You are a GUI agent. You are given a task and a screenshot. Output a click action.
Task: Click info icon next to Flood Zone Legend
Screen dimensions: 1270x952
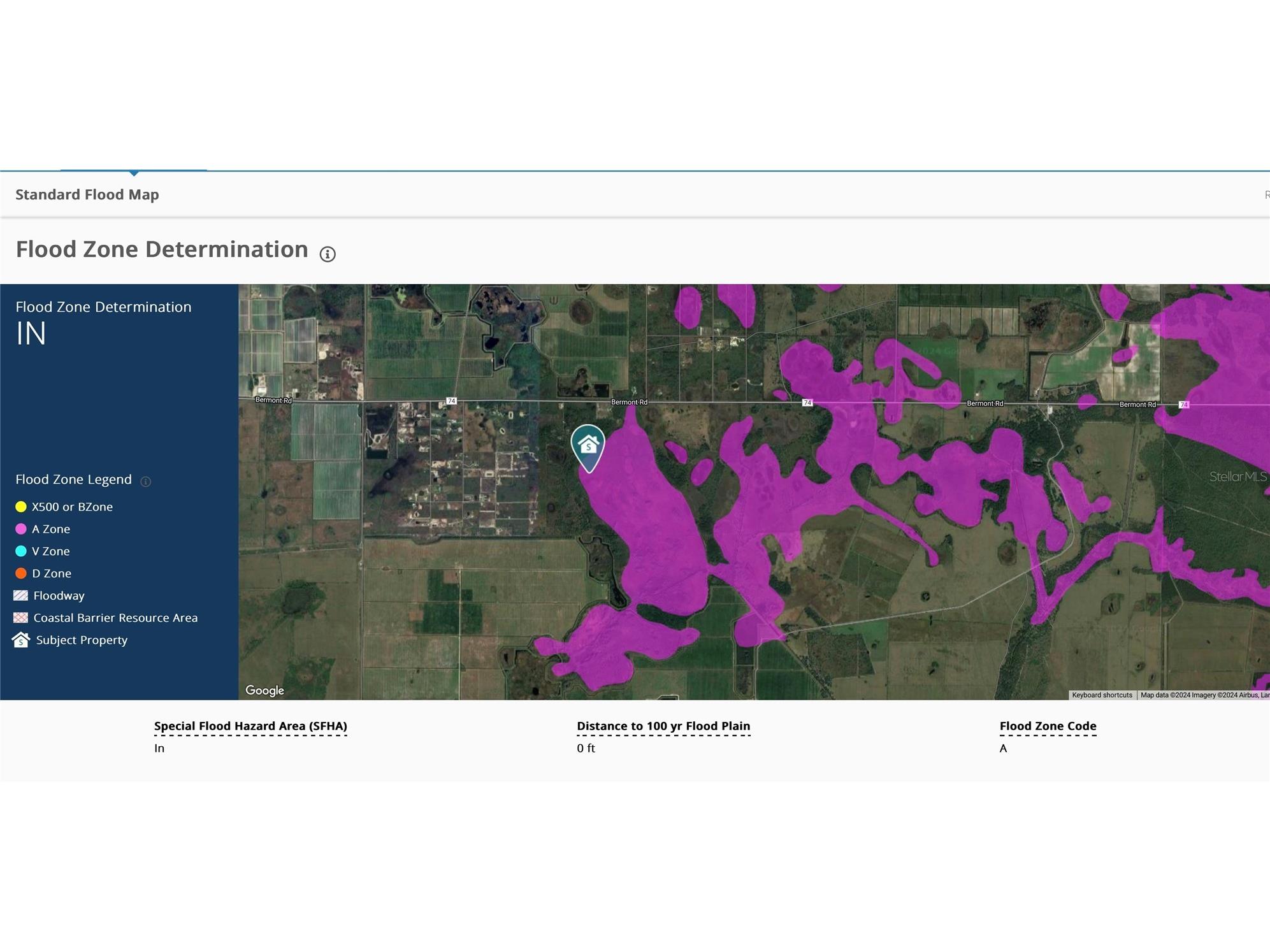(145, 481)
